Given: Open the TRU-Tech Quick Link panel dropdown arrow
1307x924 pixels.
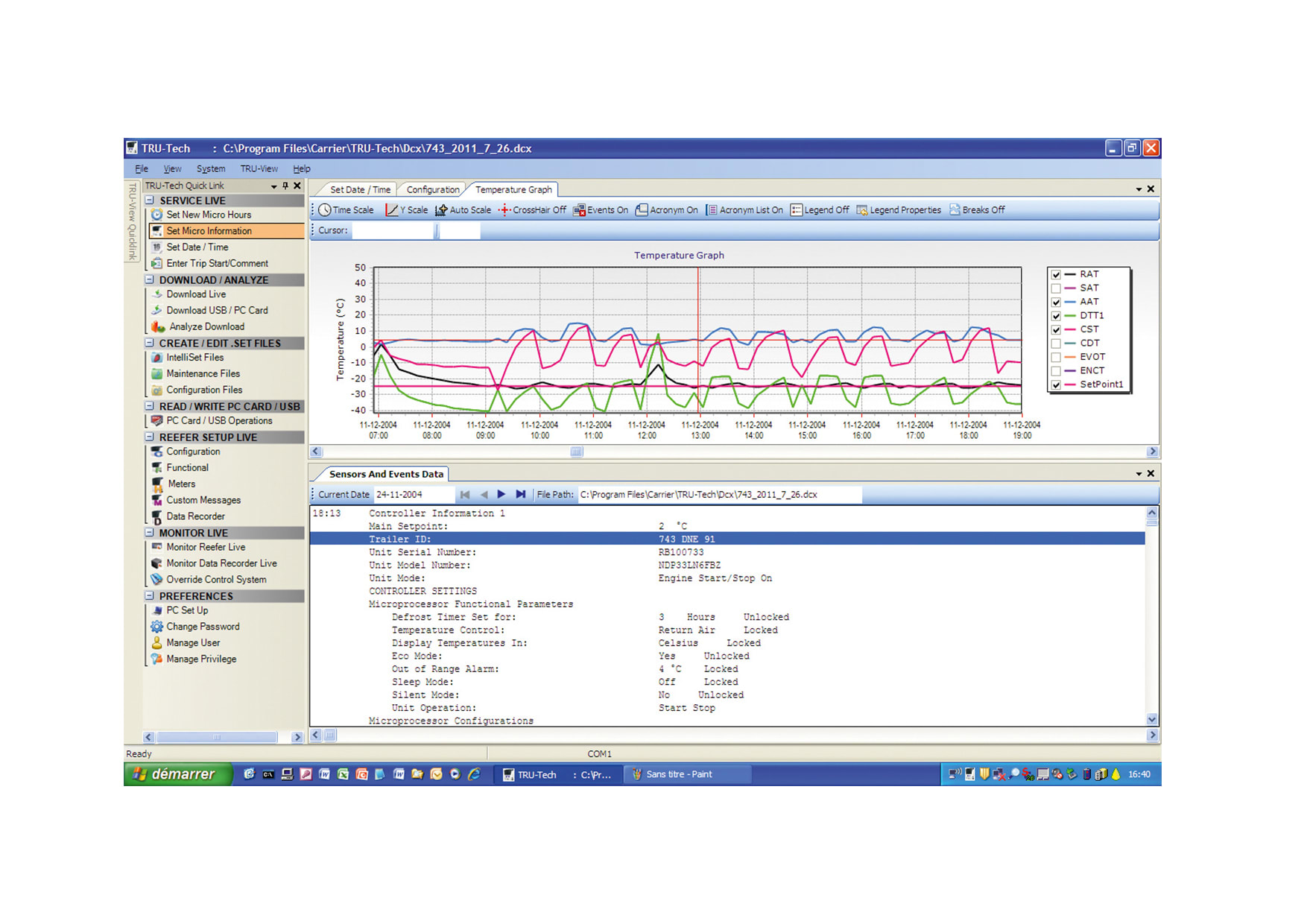Looking at the screenshot, I should click(273, 186).
